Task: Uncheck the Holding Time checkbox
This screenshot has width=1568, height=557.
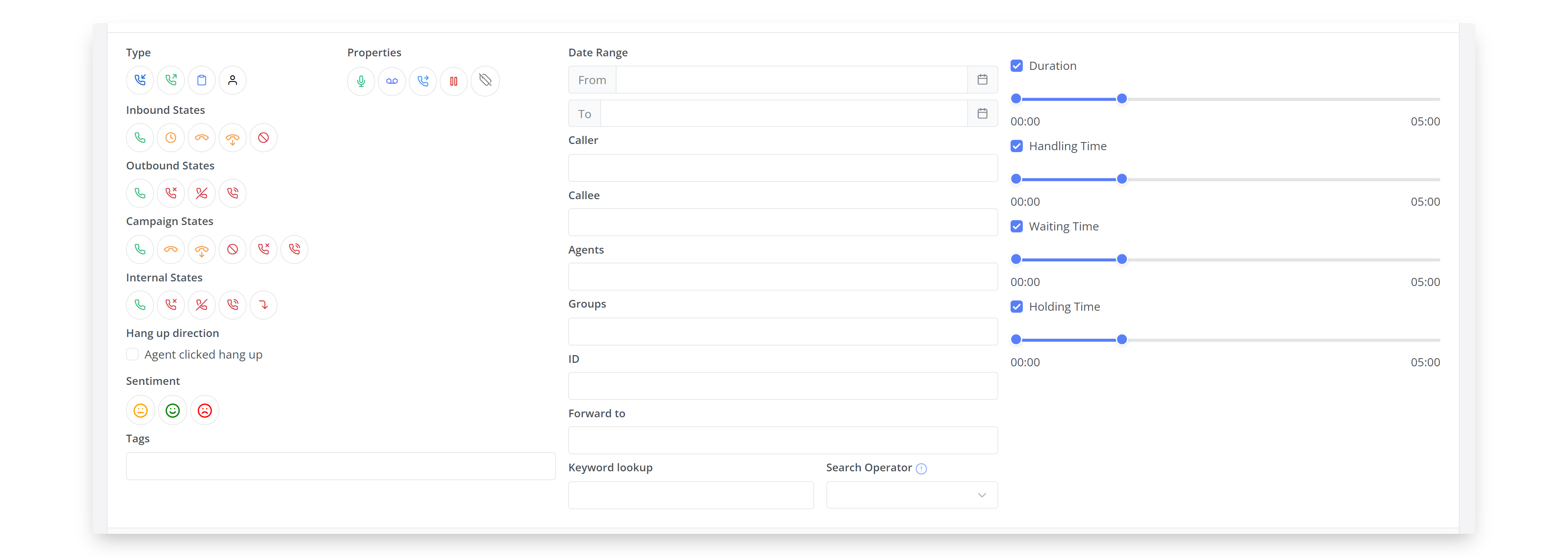Action: [1016, 307]
